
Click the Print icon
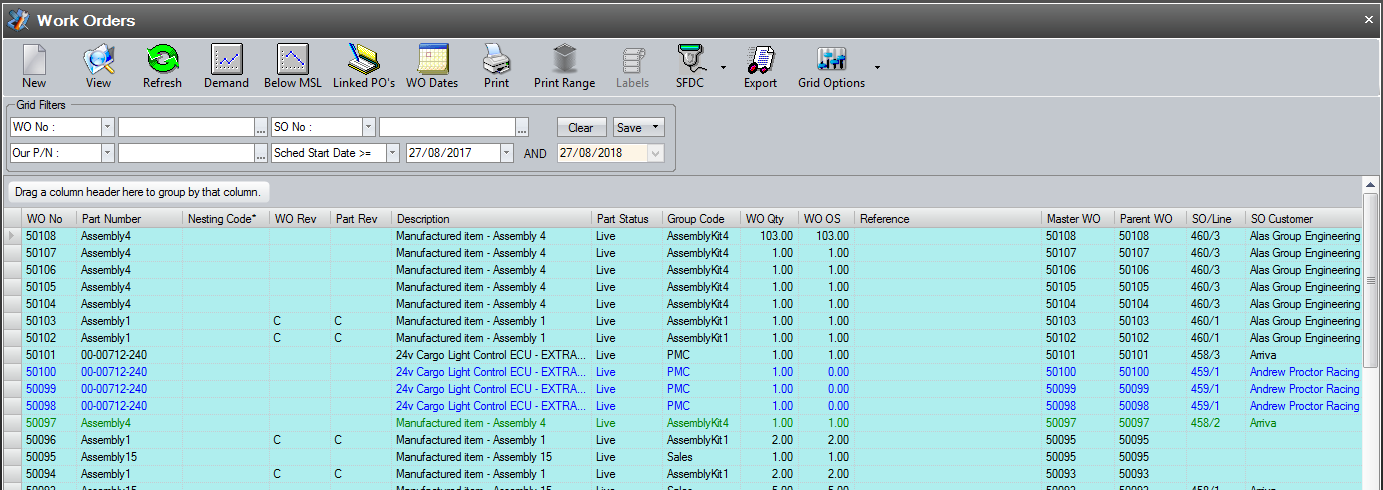(x=496, y=66)
